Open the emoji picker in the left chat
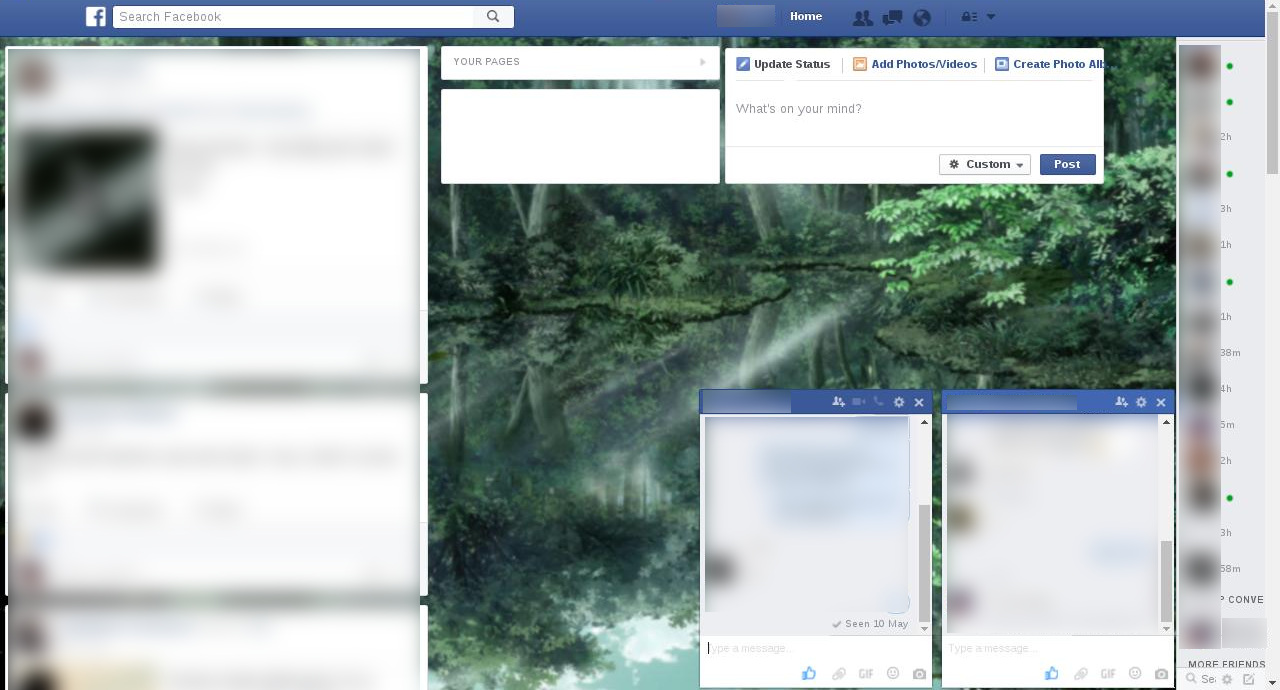The image size is (1280, 690). tap(893, 674)
